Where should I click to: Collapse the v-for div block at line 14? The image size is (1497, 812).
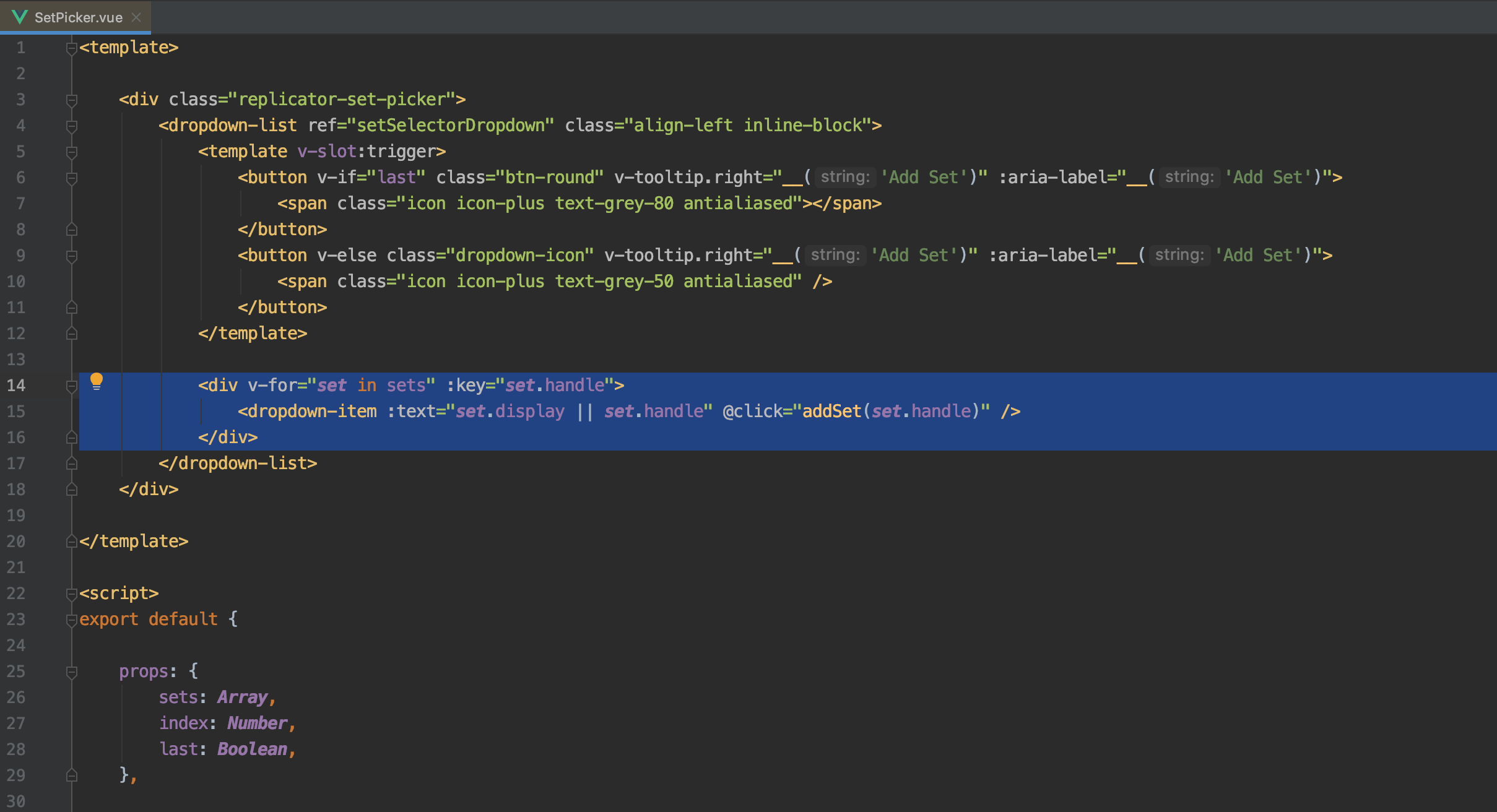[x=71, y=385]
